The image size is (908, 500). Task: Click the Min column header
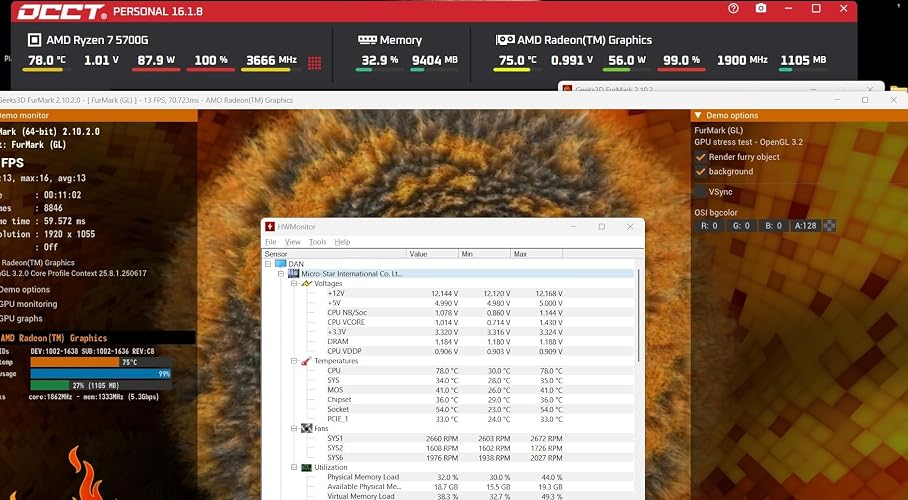click(x=484, y=254)
